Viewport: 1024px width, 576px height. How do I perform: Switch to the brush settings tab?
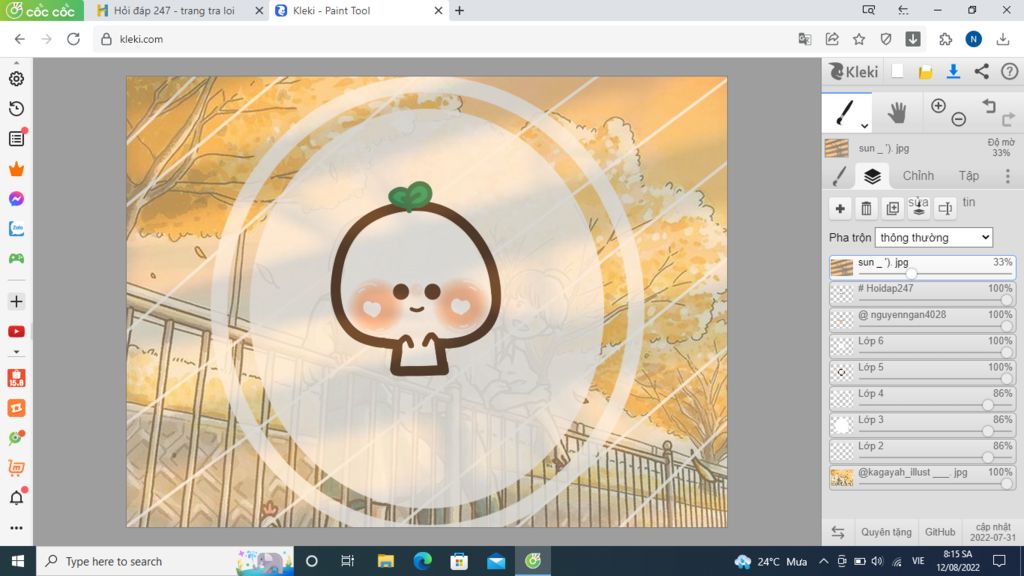click(x=839, y=176)
